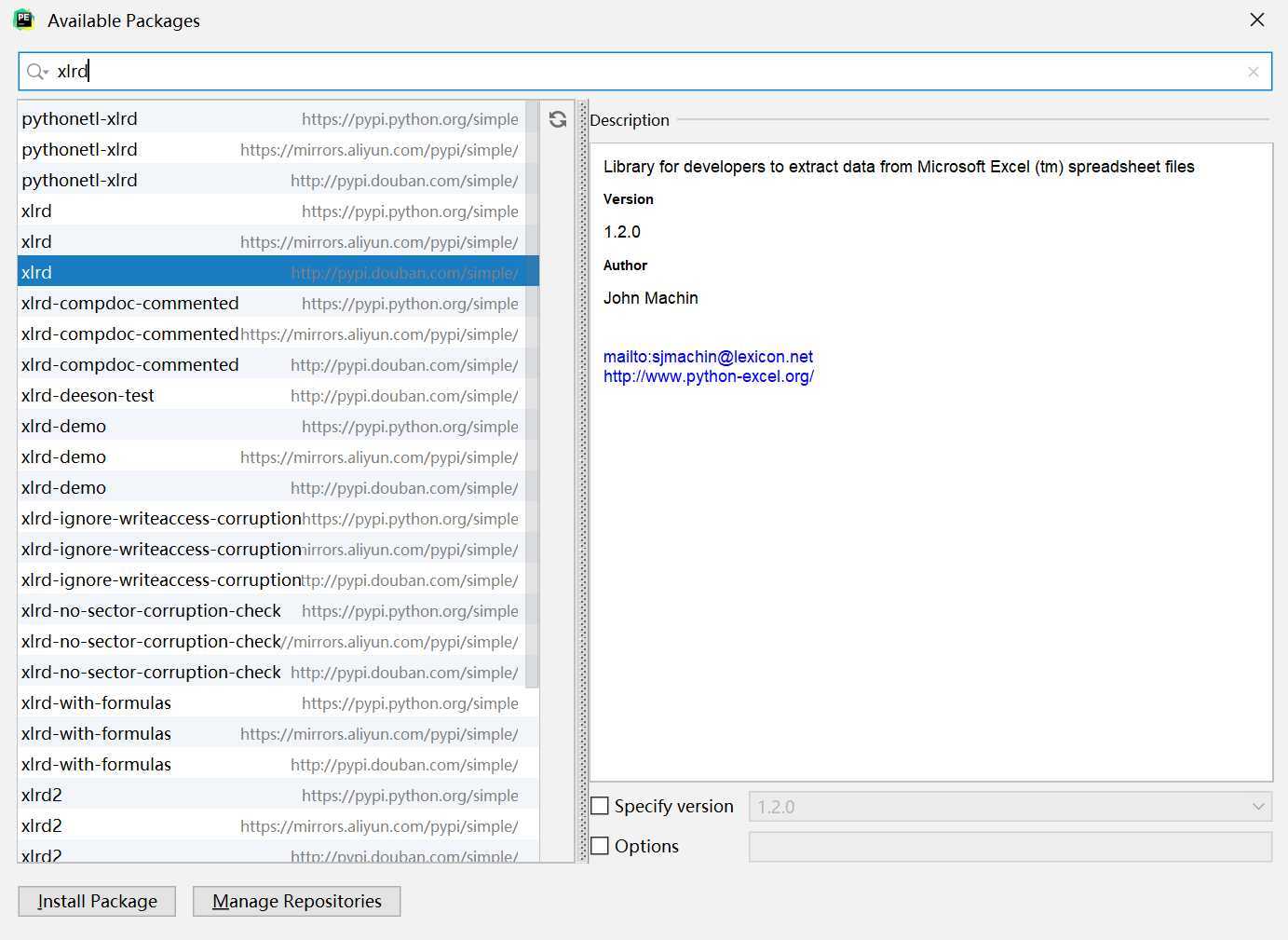Click the Install Package button
Screen dimensions: 1288x940
pyautogui.click(x=97, y=901)
